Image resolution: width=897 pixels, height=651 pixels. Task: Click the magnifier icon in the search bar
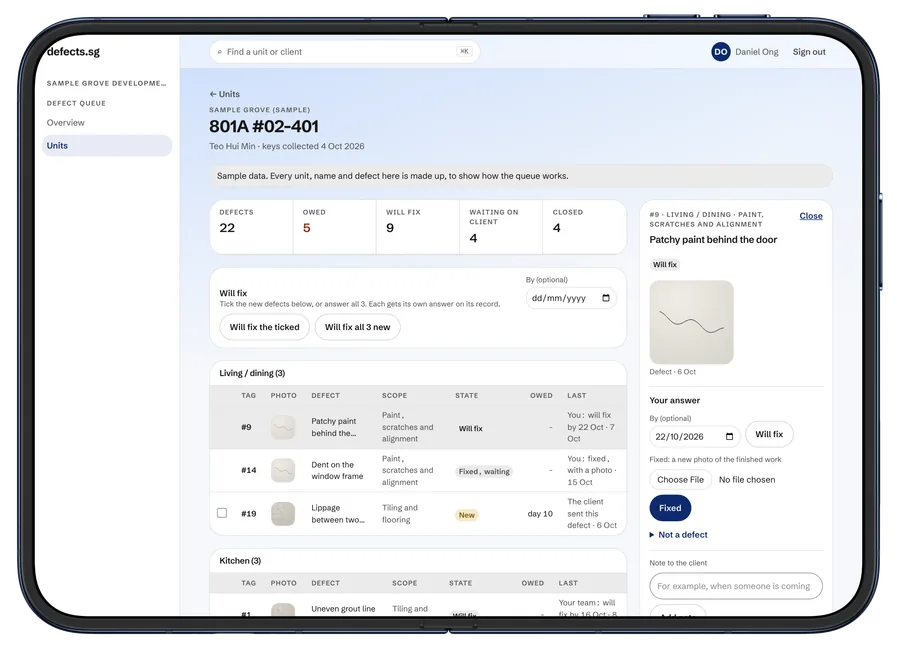[220, 52]
